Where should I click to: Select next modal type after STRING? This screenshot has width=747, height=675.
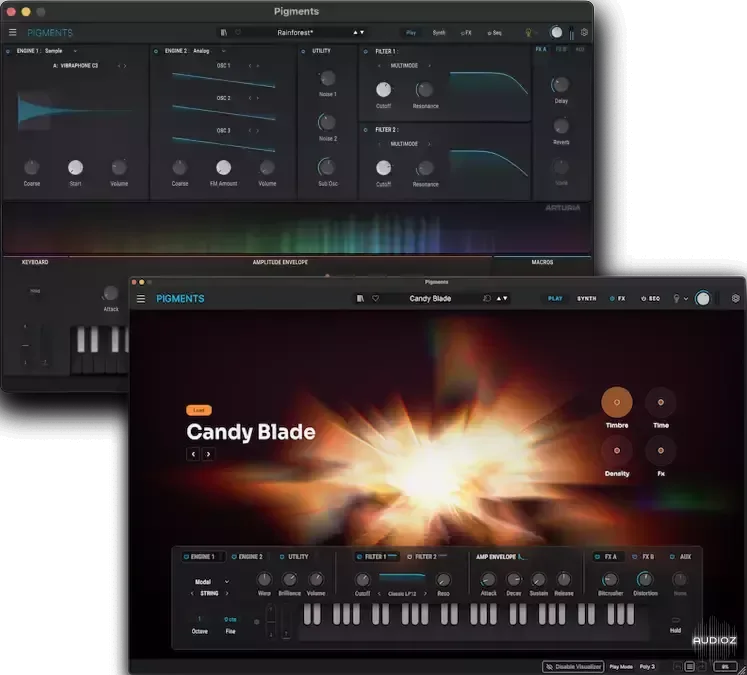pyautogui.click(x=227, y=593)
